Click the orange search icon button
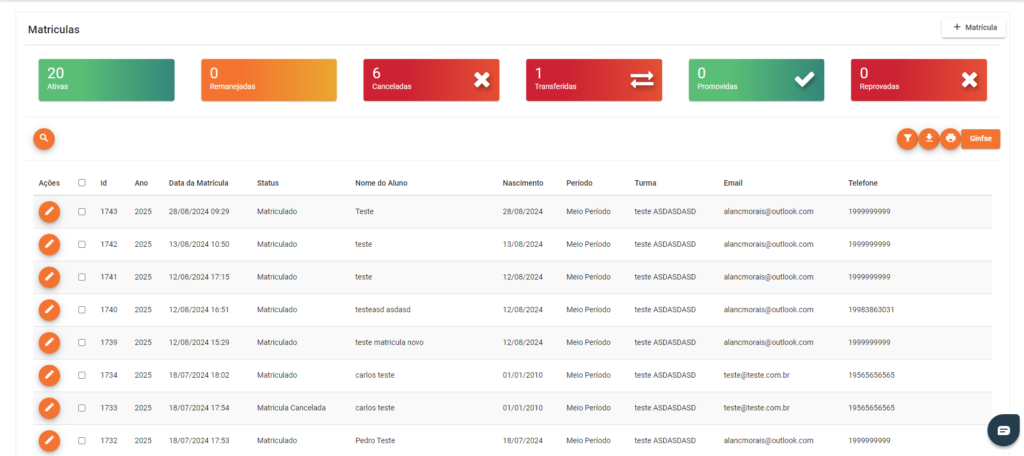 point(44,139)
